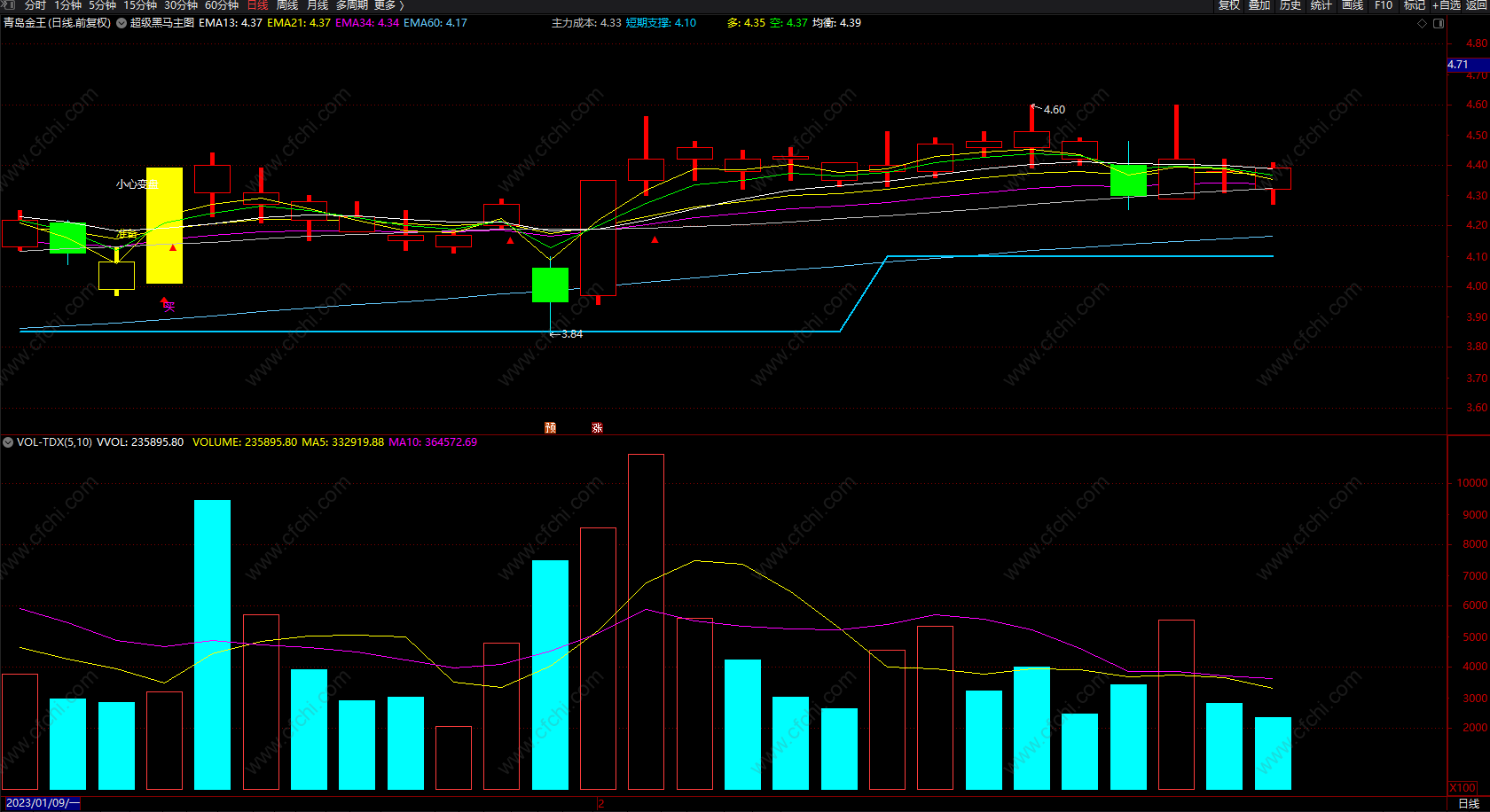The width and height of the screenshot is (1490, 812).
Task: Select the 15分钟 period tab
Action: click(x=140, y=5)
